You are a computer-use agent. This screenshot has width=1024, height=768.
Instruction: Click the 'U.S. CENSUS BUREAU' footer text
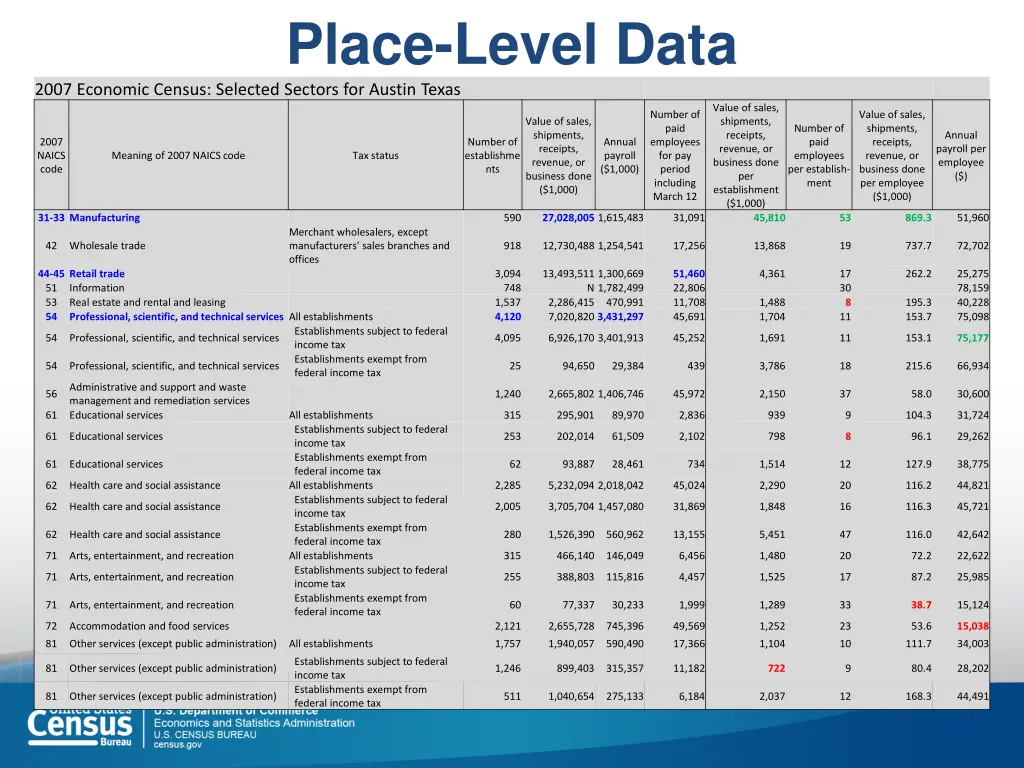[205, 735]
